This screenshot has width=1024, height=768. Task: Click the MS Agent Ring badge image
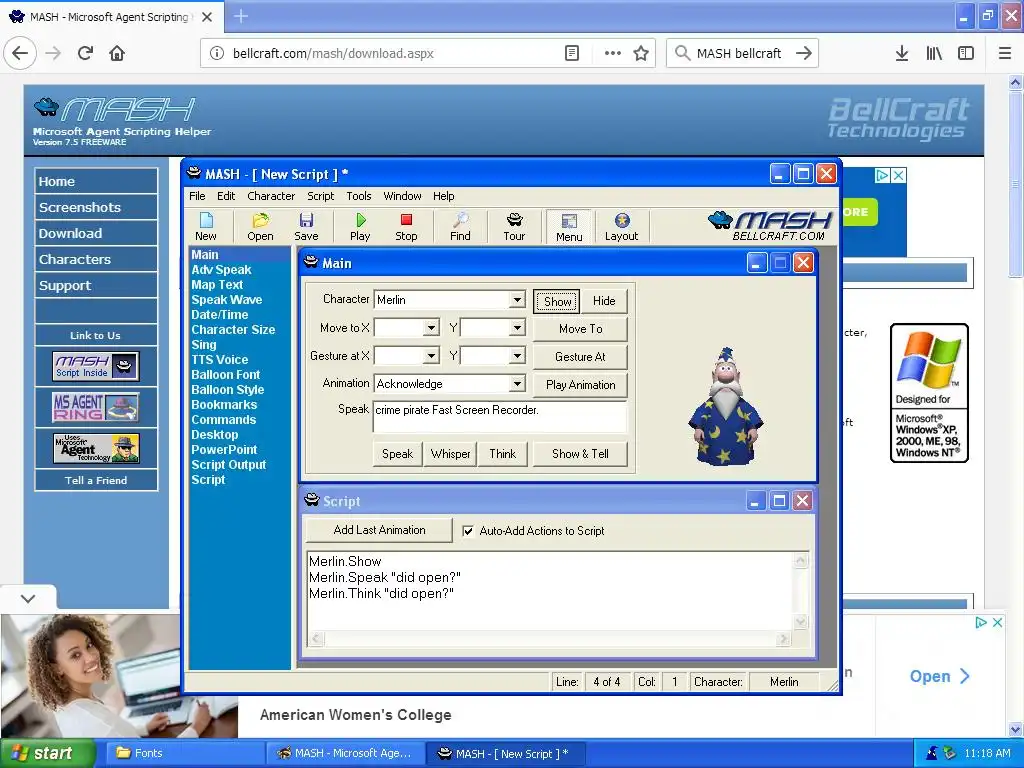(x=95, y=407)
